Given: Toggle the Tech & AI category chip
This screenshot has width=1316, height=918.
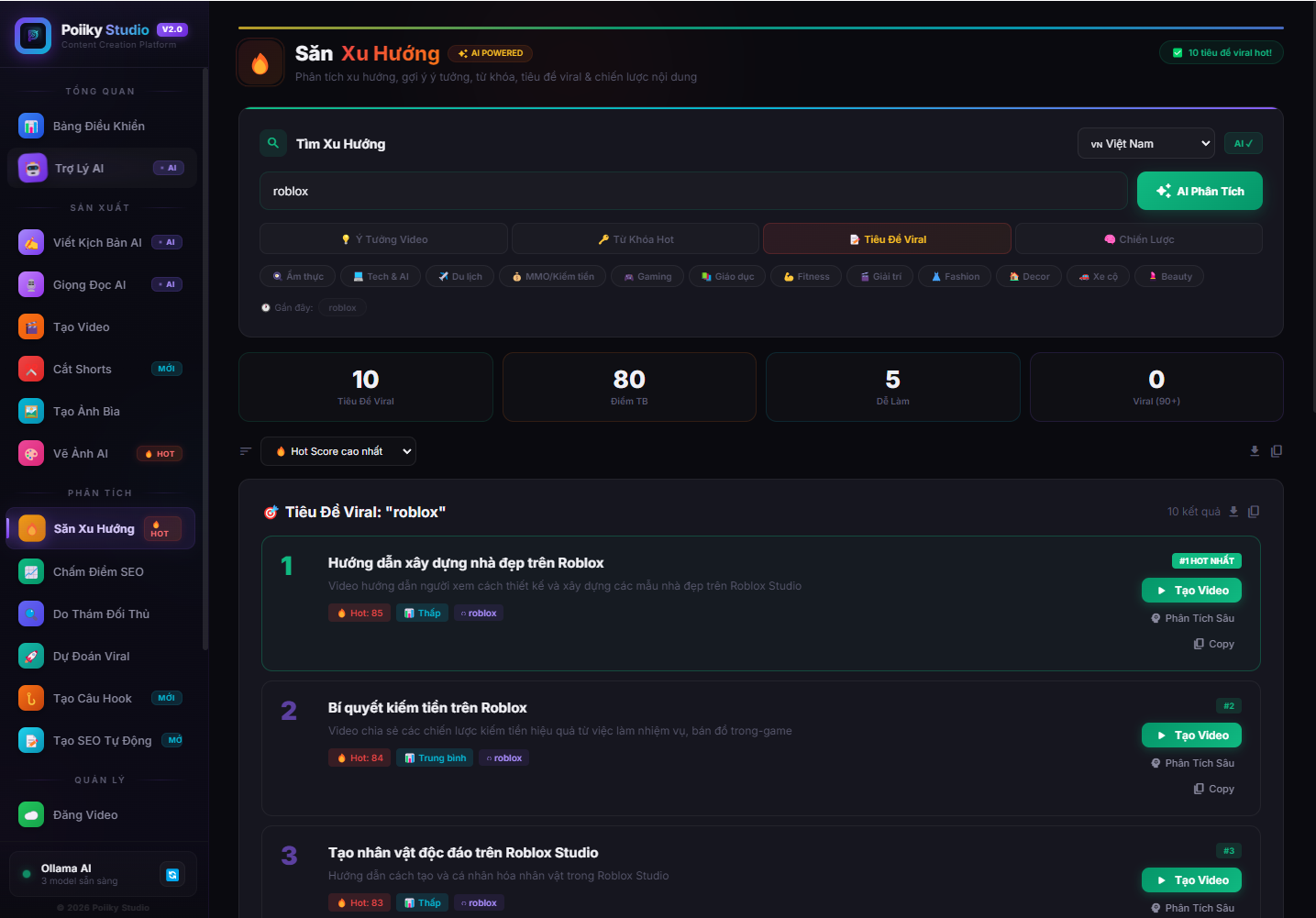Looking at the screenshot, I should (381, 276).
